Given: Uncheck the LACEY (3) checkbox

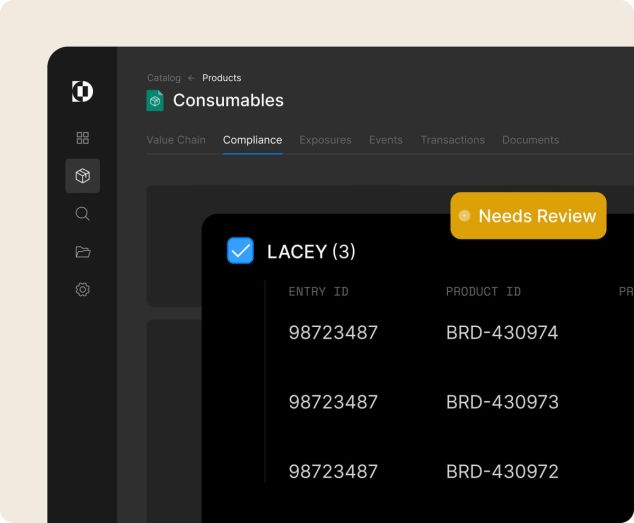Looking at the screenshot, I should pos(240,251).
